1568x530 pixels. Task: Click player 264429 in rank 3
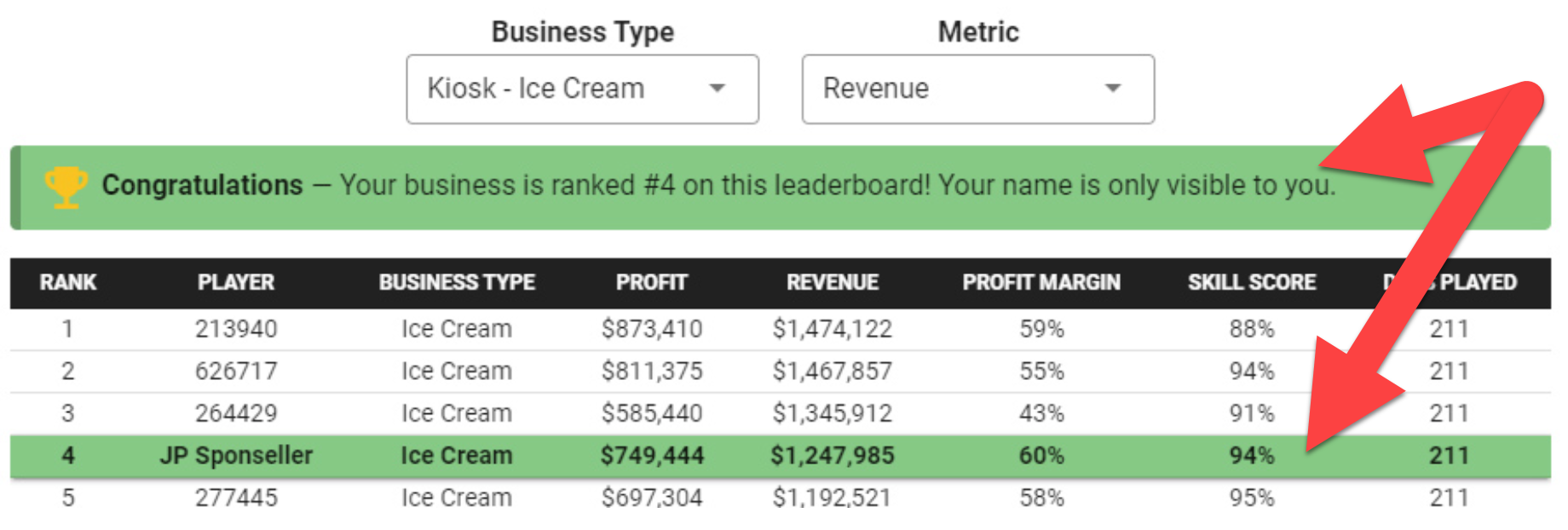pos(236,413)
